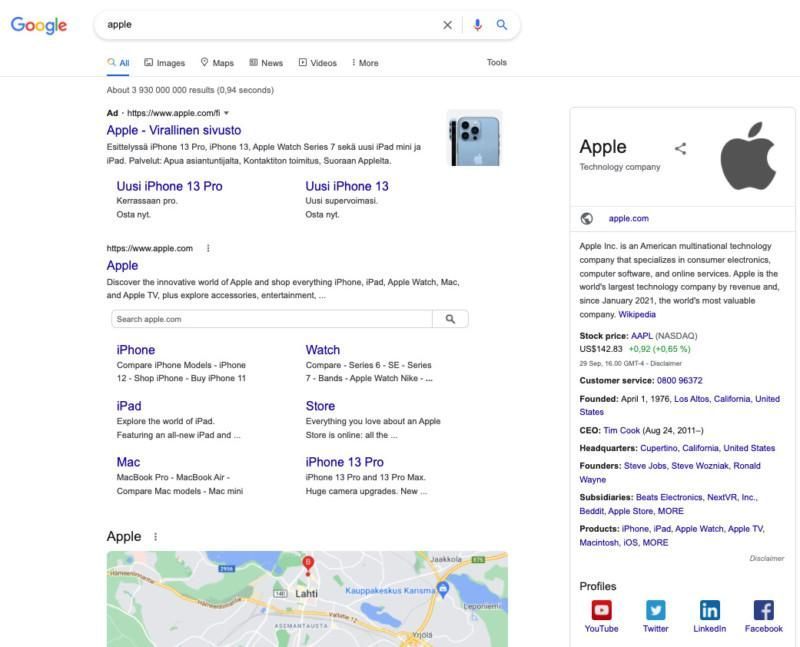
Task: Select the All results tab
Action: click(x=118, y=63)
